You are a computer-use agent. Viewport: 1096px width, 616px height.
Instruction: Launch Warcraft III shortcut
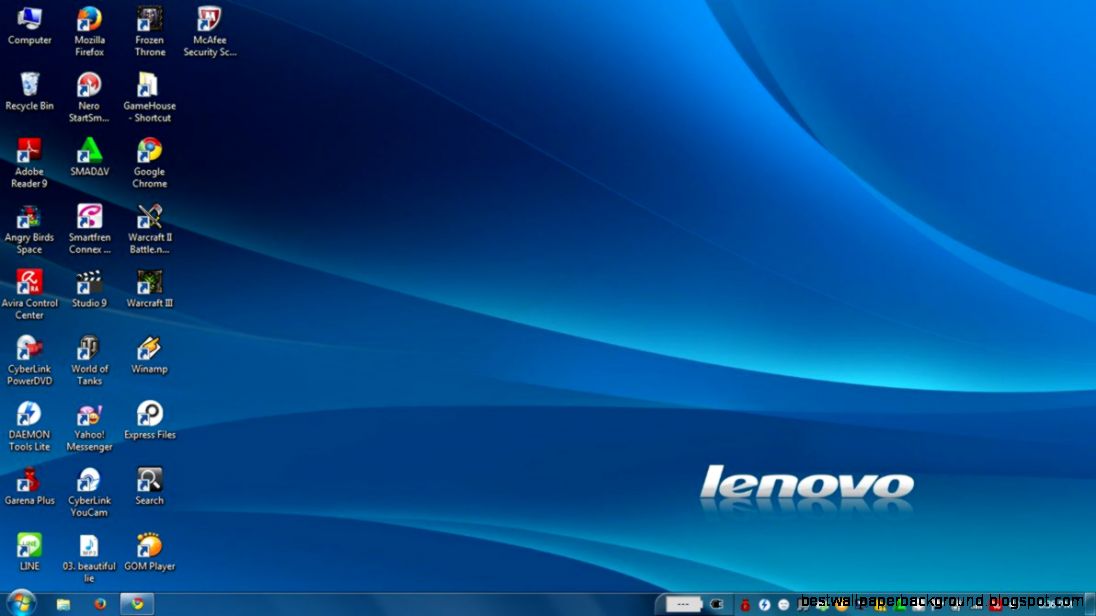(x=150, y=289)
